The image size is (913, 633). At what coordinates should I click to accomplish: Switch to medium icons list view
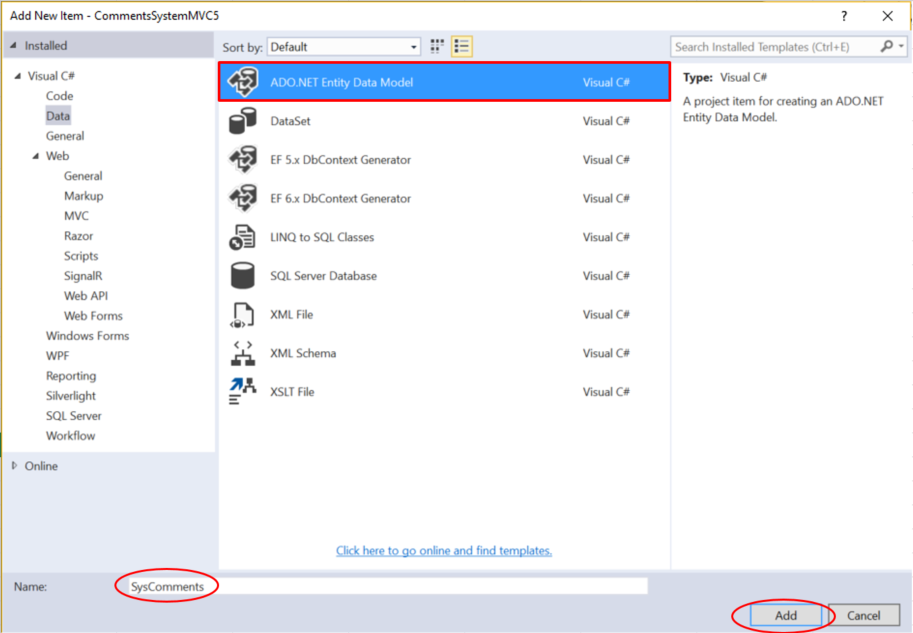coord(462,47)
